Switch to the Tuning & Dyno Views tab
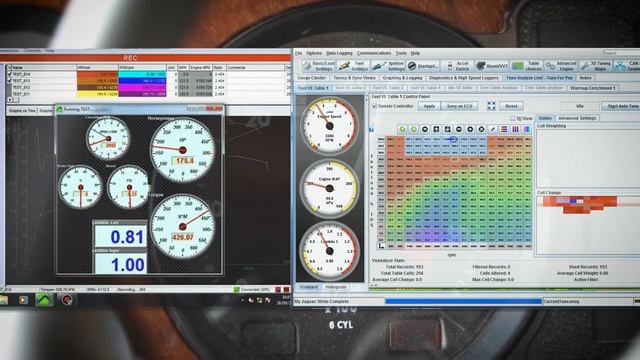The image size is (640, 360). tap(354, 78)
